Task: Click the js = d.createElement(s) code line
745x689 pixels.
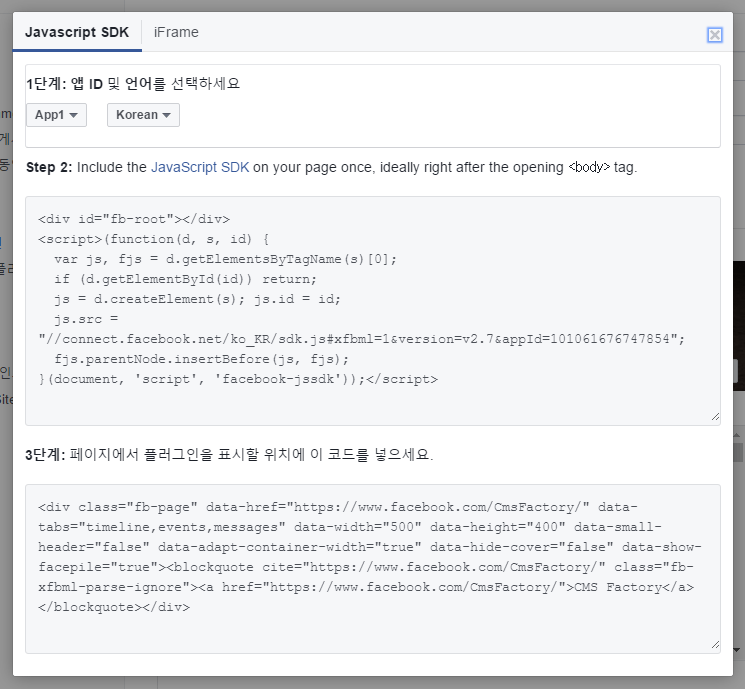Action: tap(197, 299)
